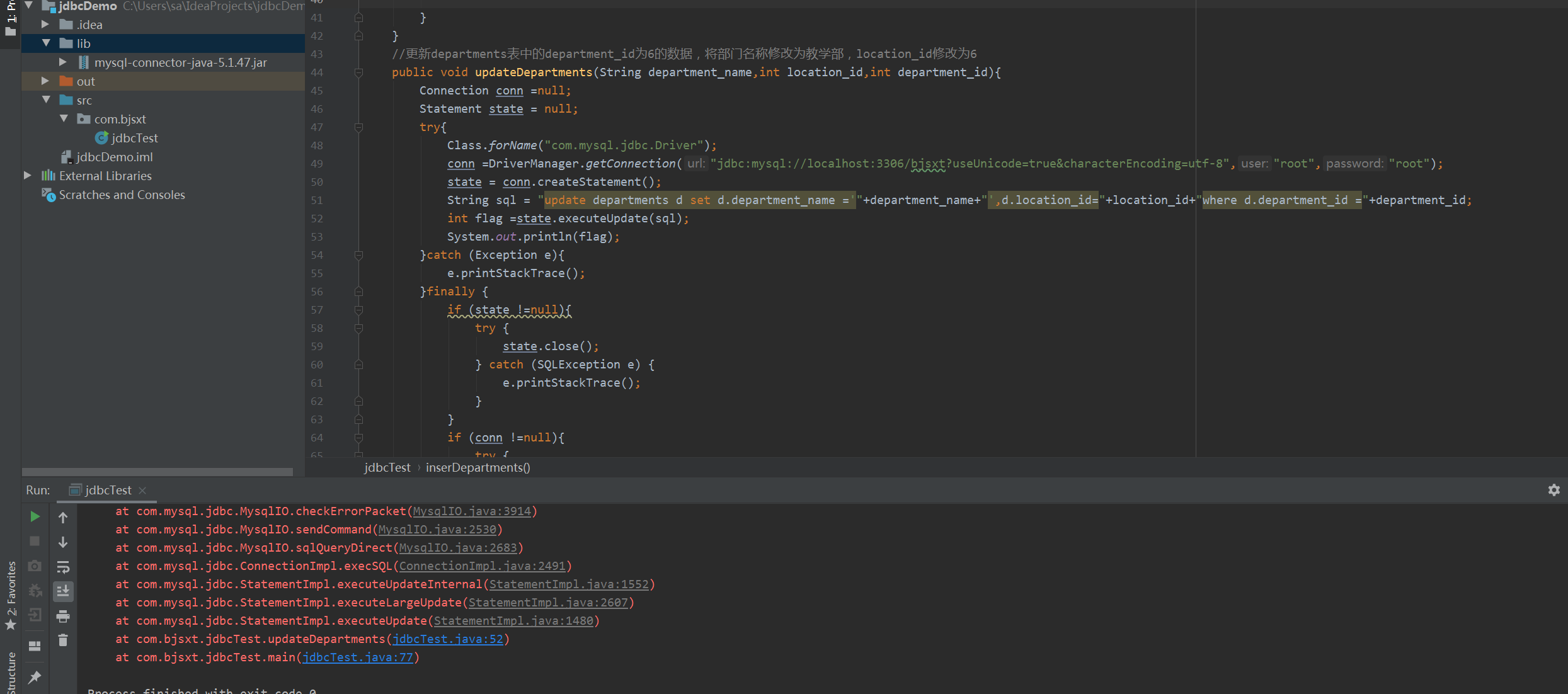The height and width of the screenshot is (694, 1568).
Task: Collapse the lib folder arrow
Action: tap(46, 43)
